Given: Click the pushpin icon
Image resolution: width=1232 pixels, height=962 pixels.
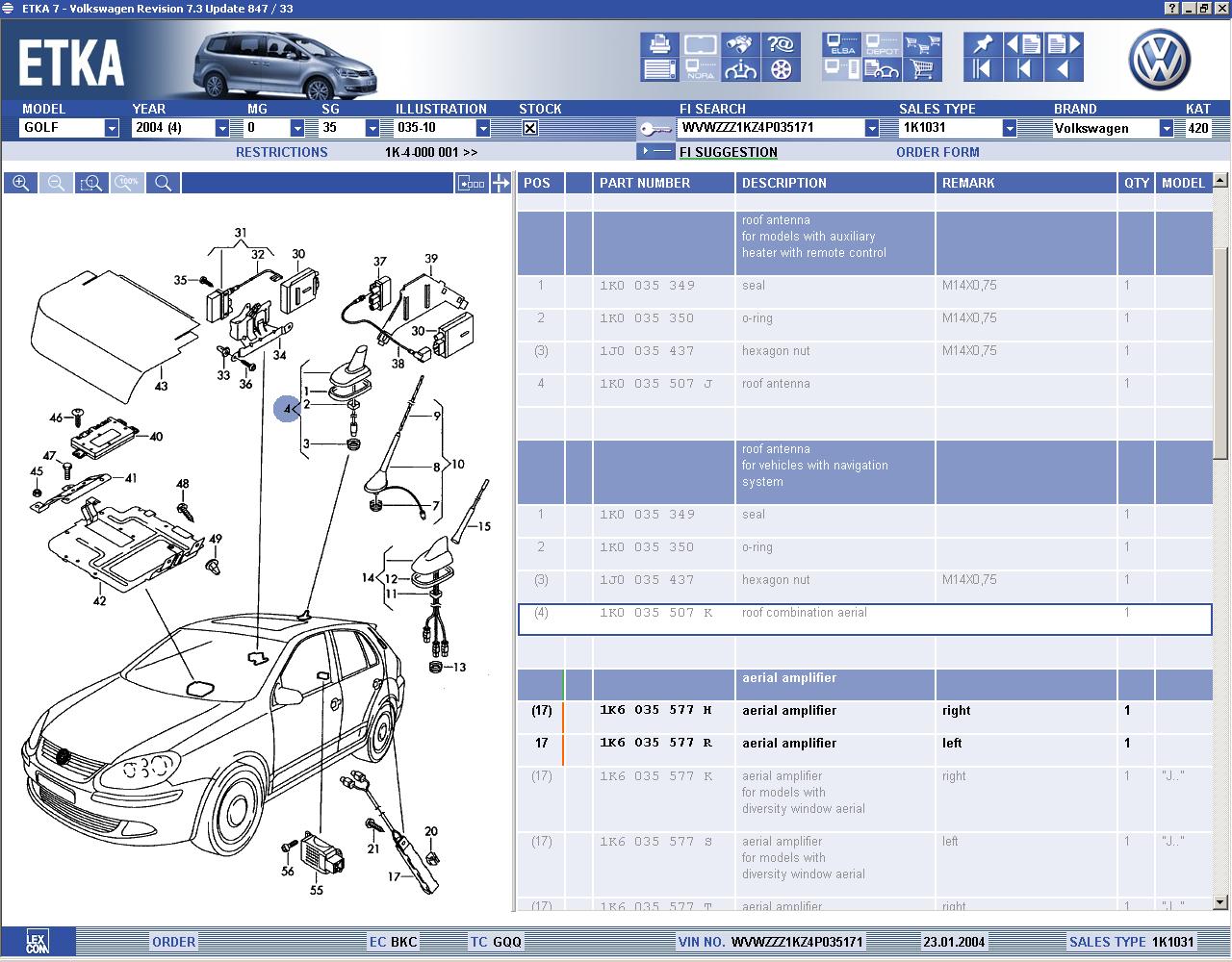Looking at the screenshot, I should [x=981, y=44].
